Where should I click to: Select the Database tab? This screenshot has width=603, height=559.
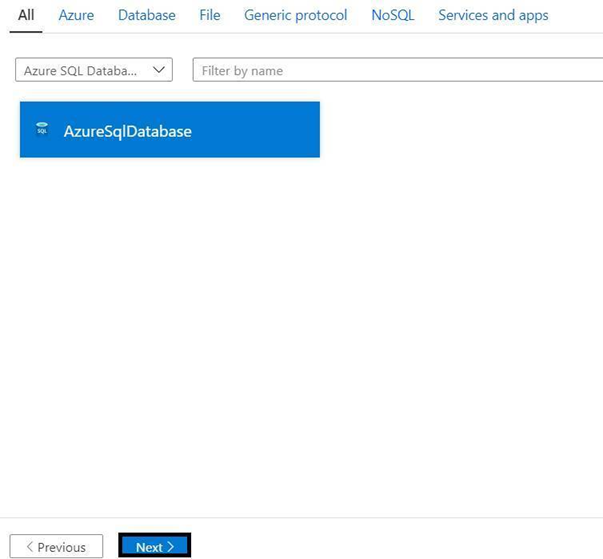click(147, 15)
